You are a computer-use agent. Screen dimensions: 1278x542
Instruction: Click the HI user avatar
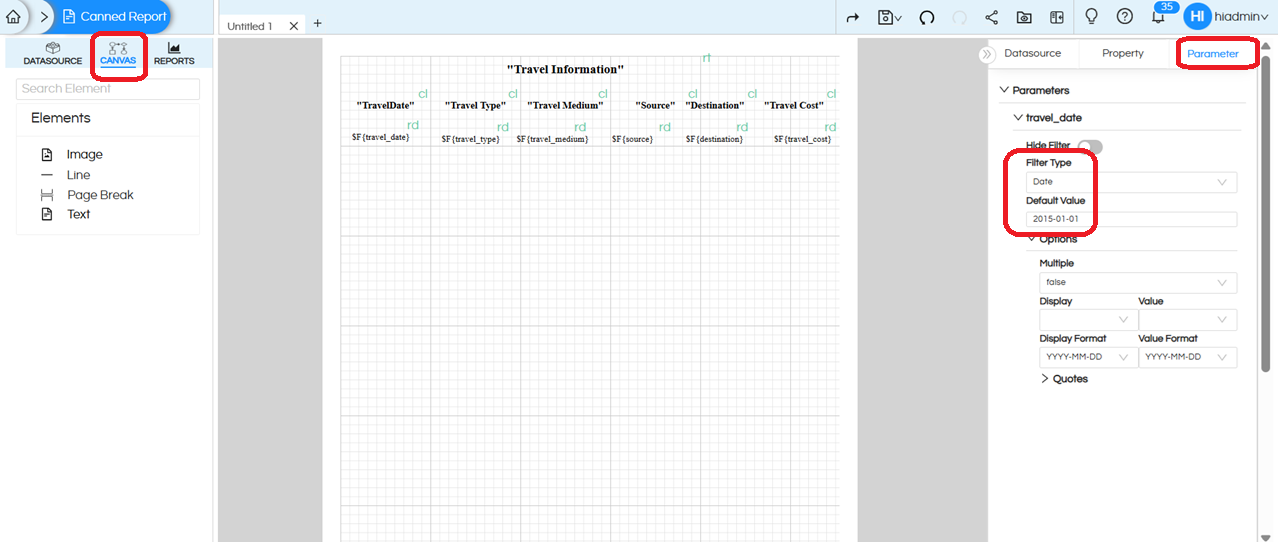(x=1198, y=17)
